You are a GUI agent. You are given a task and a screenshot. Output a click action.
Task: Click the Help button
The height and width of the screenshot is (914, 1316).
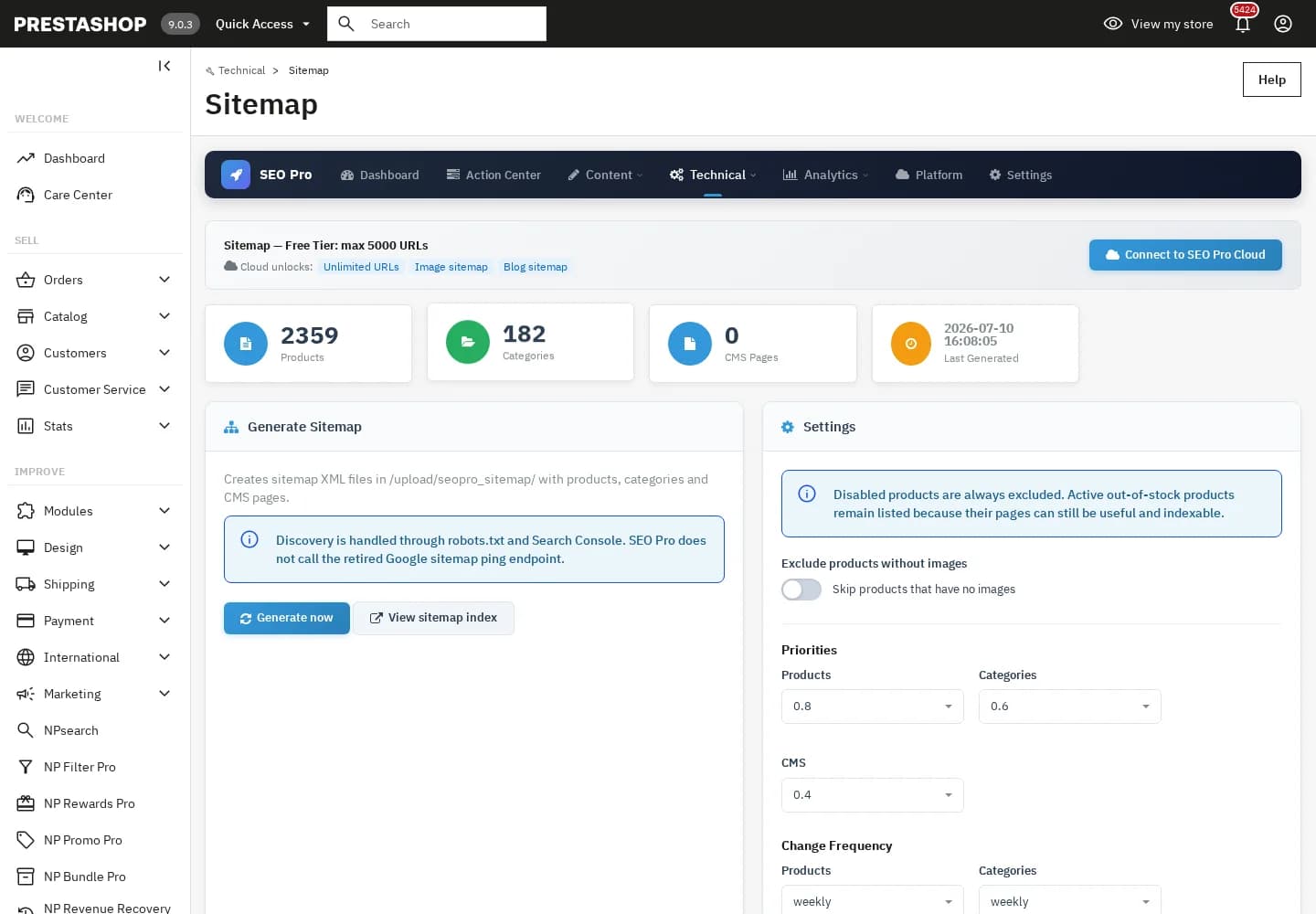(x=1272, y=80)
